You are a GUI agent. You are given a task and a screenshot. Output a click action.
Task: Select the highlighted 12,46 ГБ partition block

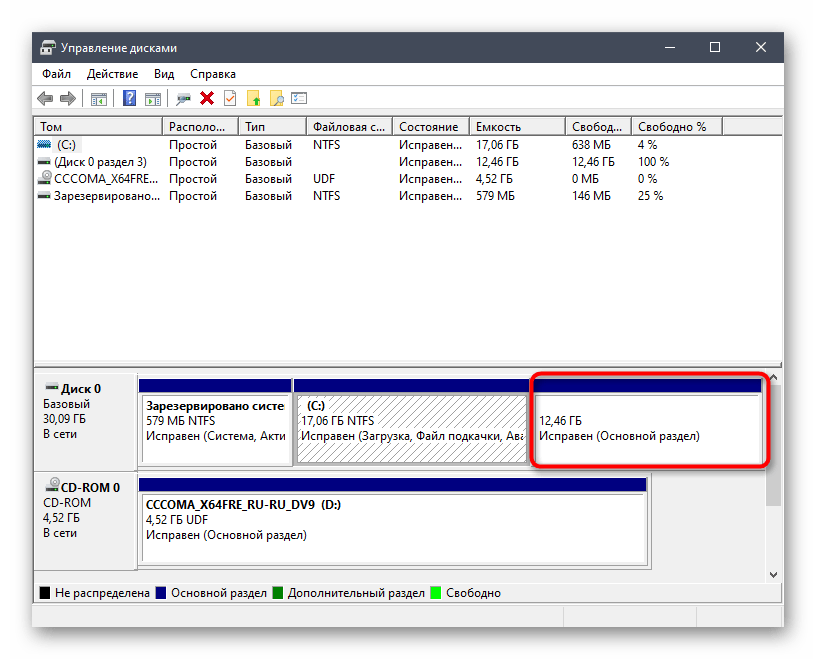click(x=648, y=427)
